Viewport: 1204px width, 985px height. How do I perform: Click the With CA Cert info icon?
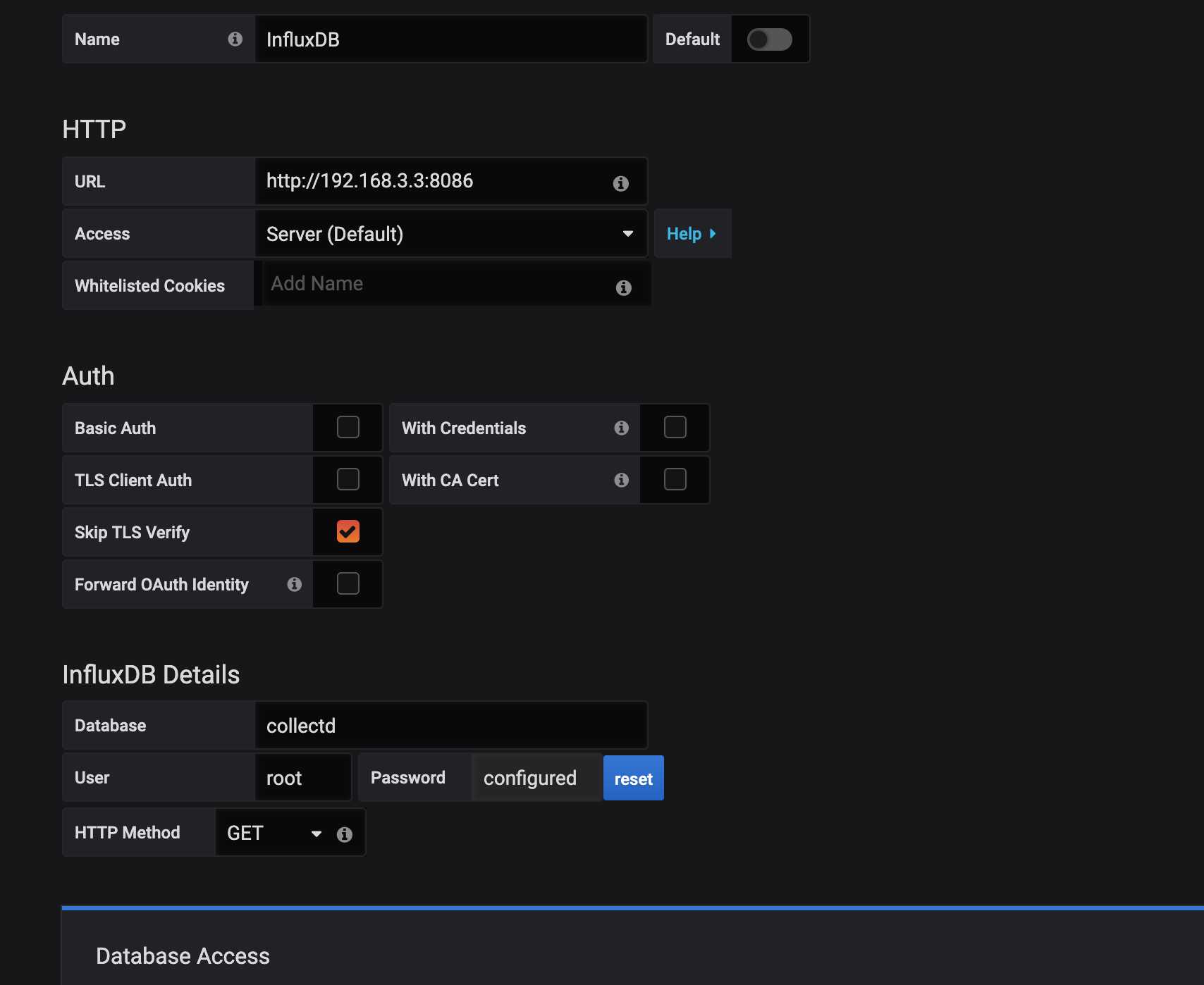(x=622, y=480)
